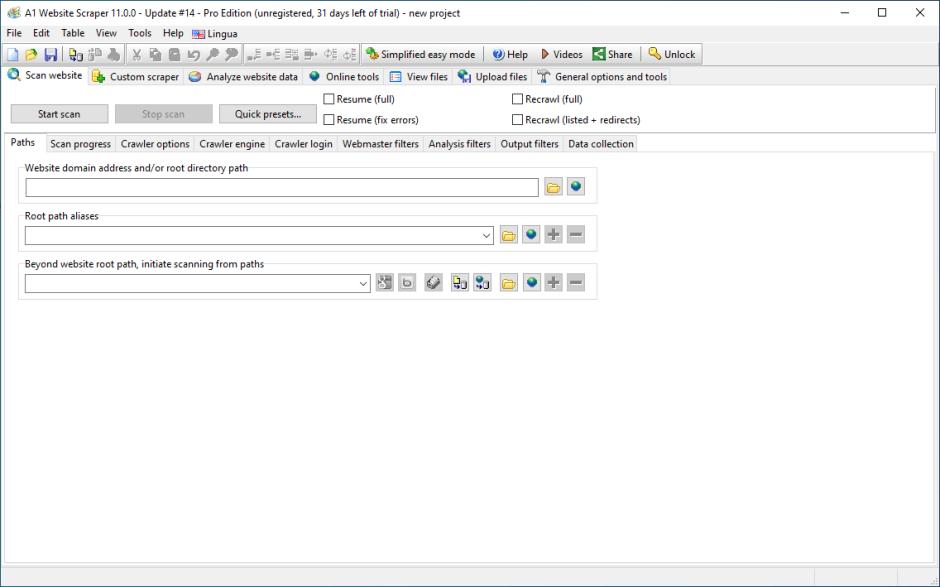
Task: Expand the Beyond website root path dropdown
Action: pyautogui.click(x=363, y=284)
